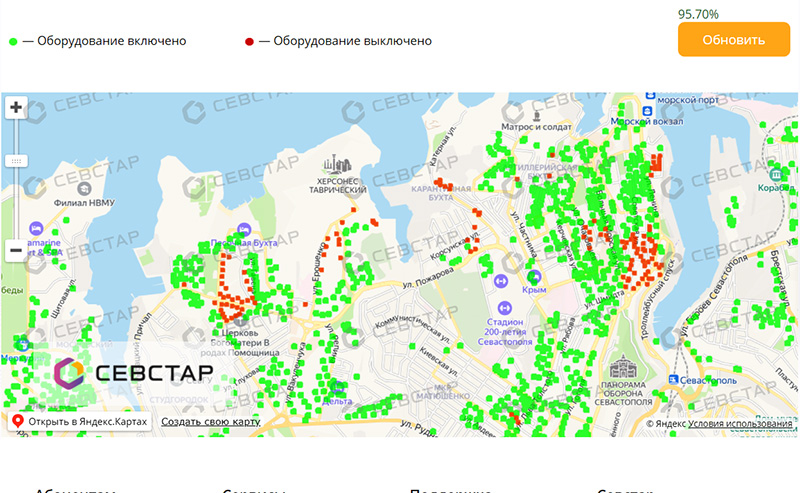Viewport: 800px width, 493px height.
Task: Click the ул. Ерошенко street label
Action: coord(317,268)
